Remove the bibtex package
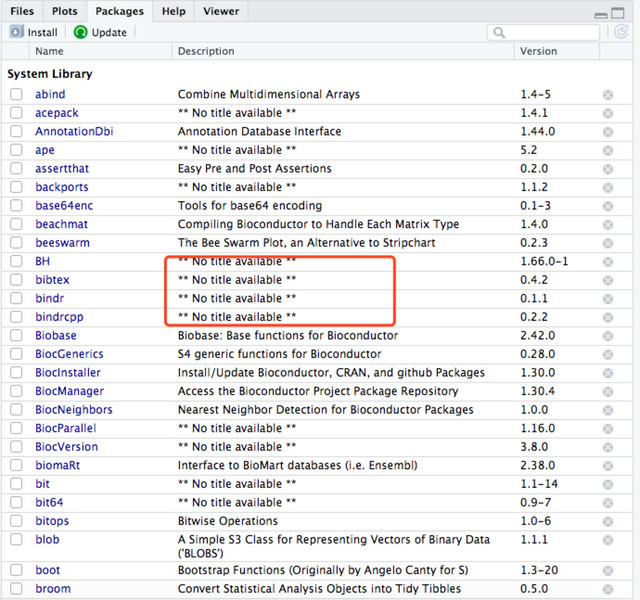The width and height of the screenshot is (640, 600). point(608,280)
